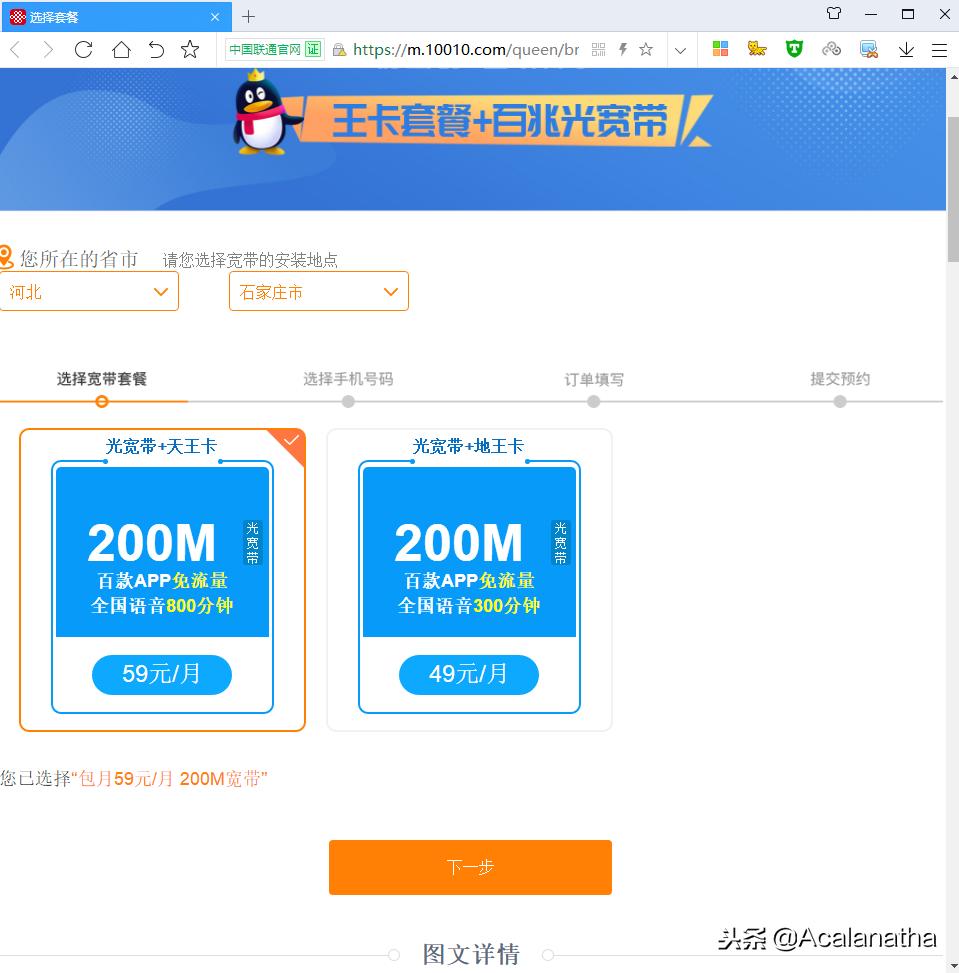Select the 选择手机号码 step

[x=348, y=379]
